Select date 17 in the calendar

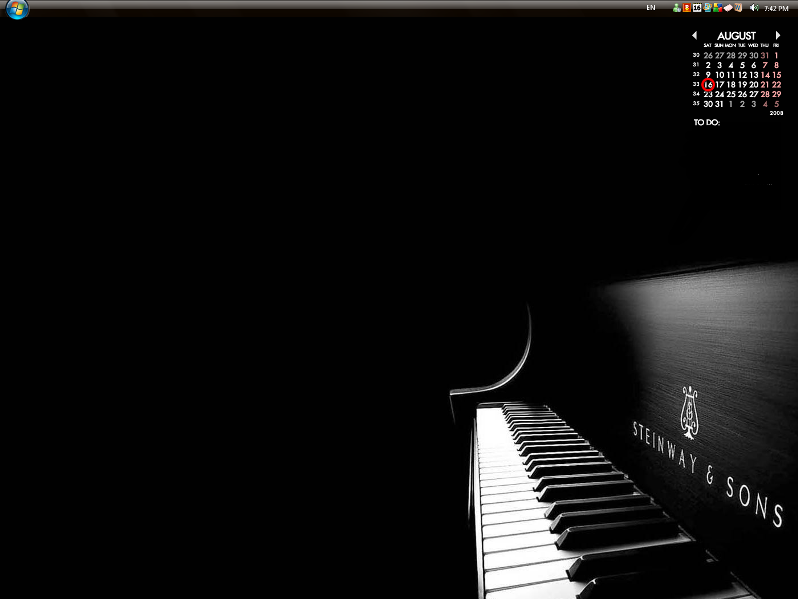[720, 85]
